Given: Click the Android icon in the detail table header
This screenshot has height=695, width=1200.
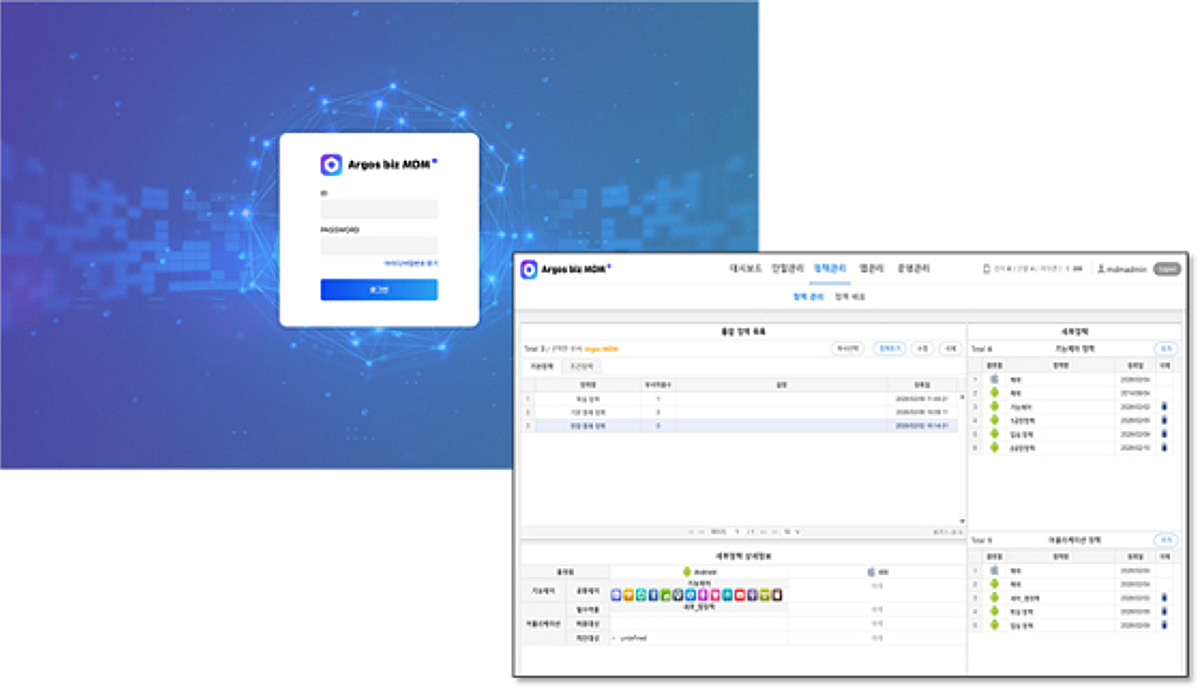Looking at the screenshot, I should [686, 572].
